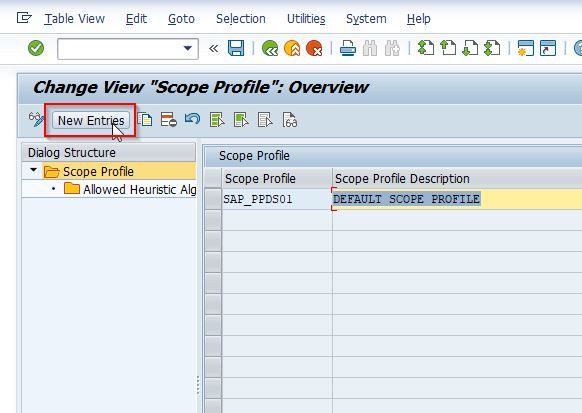This screenshot has height=413, width=582.
Task: Select the first empty row selector
Action: click(x=213, y=220)
